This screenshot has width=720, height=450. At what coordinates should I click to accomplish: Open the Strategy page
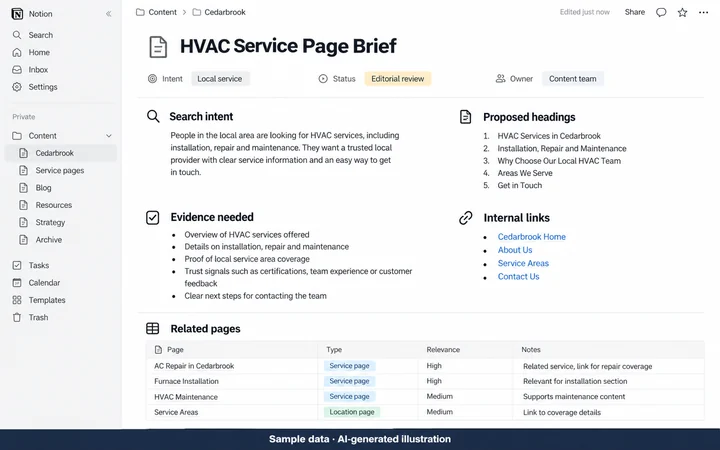click(x=50, y=222)
